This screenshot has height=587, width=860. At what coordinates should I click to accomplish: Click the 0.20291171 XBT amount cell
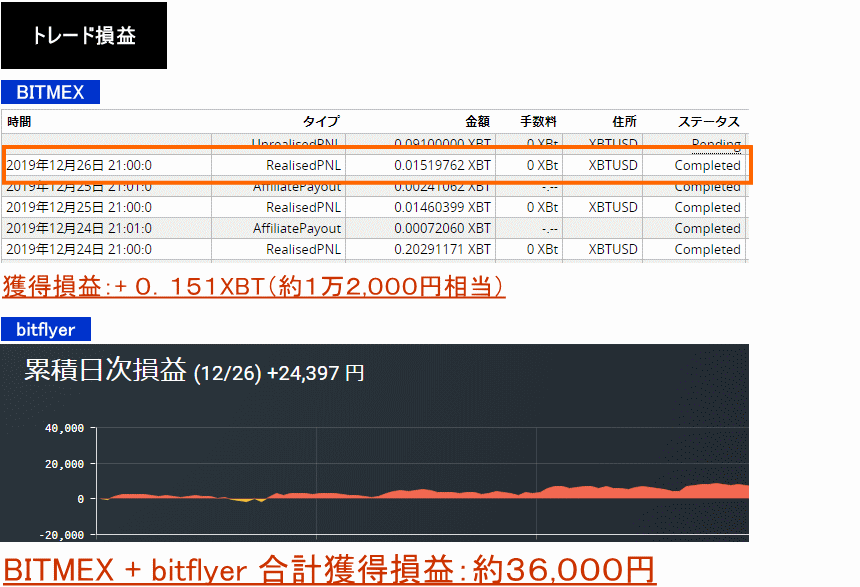(x=442, y=249)
